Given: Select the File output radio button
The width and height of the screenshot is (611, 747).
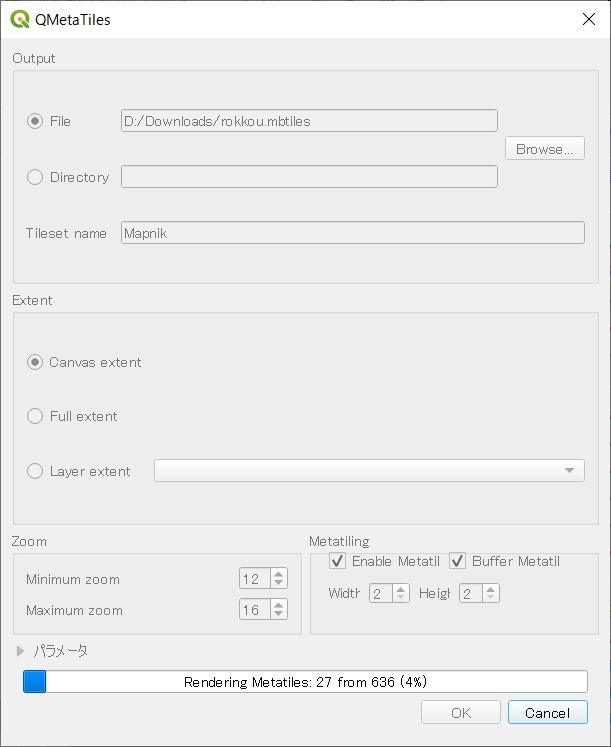Looking at the screenshot, I should (x=36, y=121).
